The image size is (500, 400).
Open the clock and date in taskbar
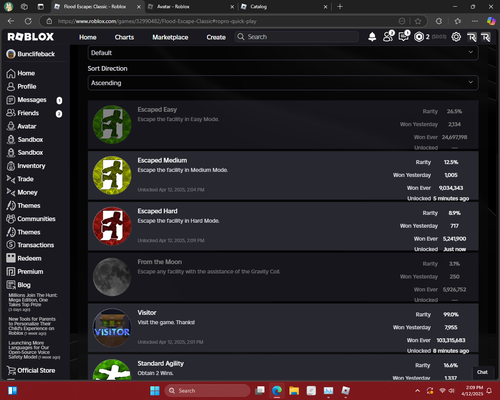(x=472, y=391)
